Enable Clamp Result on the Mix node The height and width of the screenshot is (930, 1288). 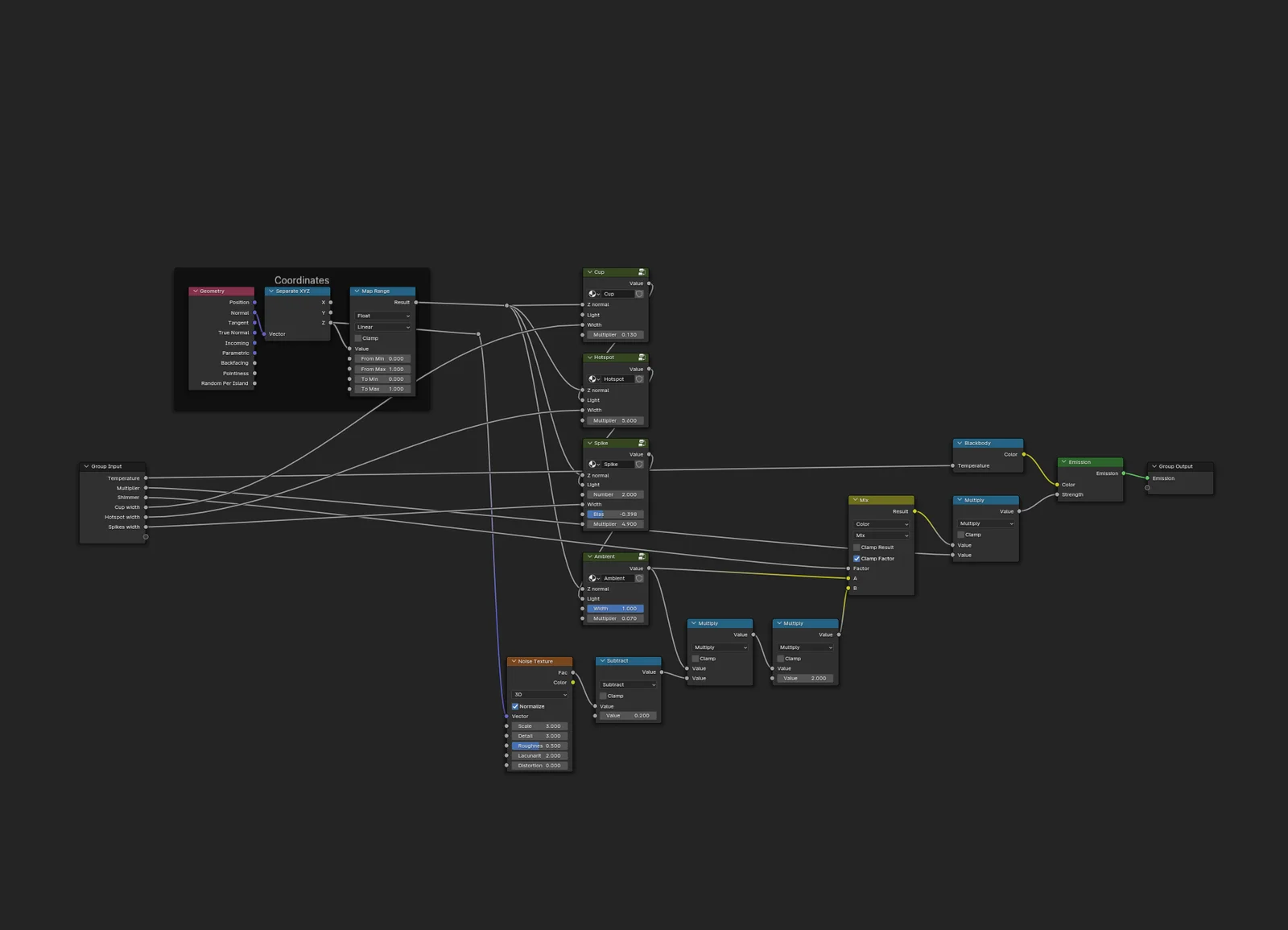857,547
